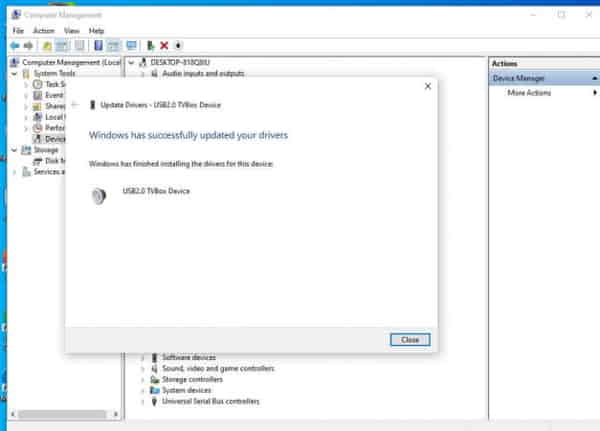
Task: Select Performance in the console tree
Action: coord(55,128)
